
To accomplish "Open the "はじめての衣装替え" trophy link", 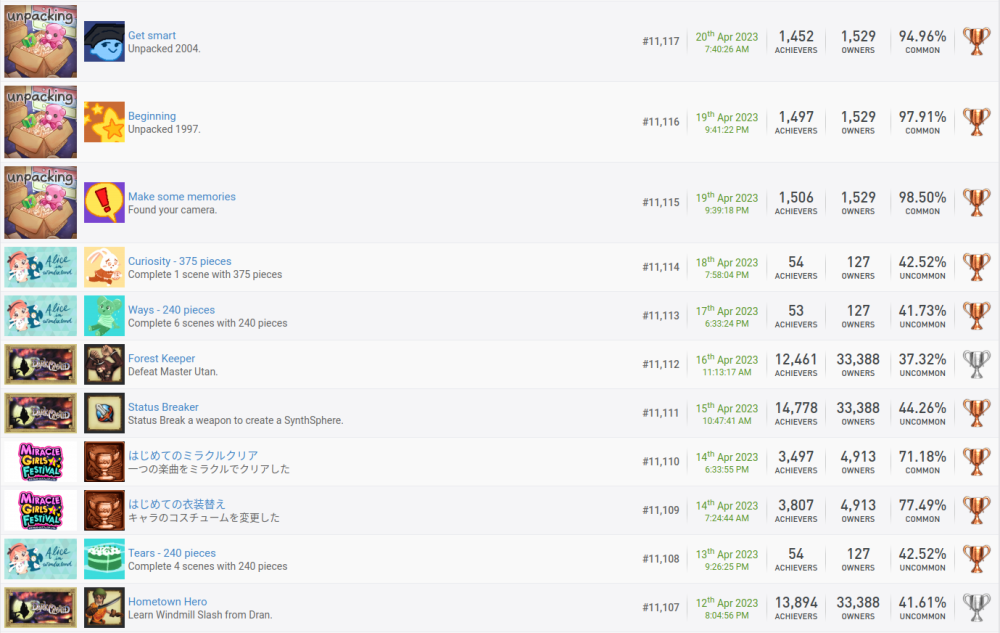I will click(177, 504).
